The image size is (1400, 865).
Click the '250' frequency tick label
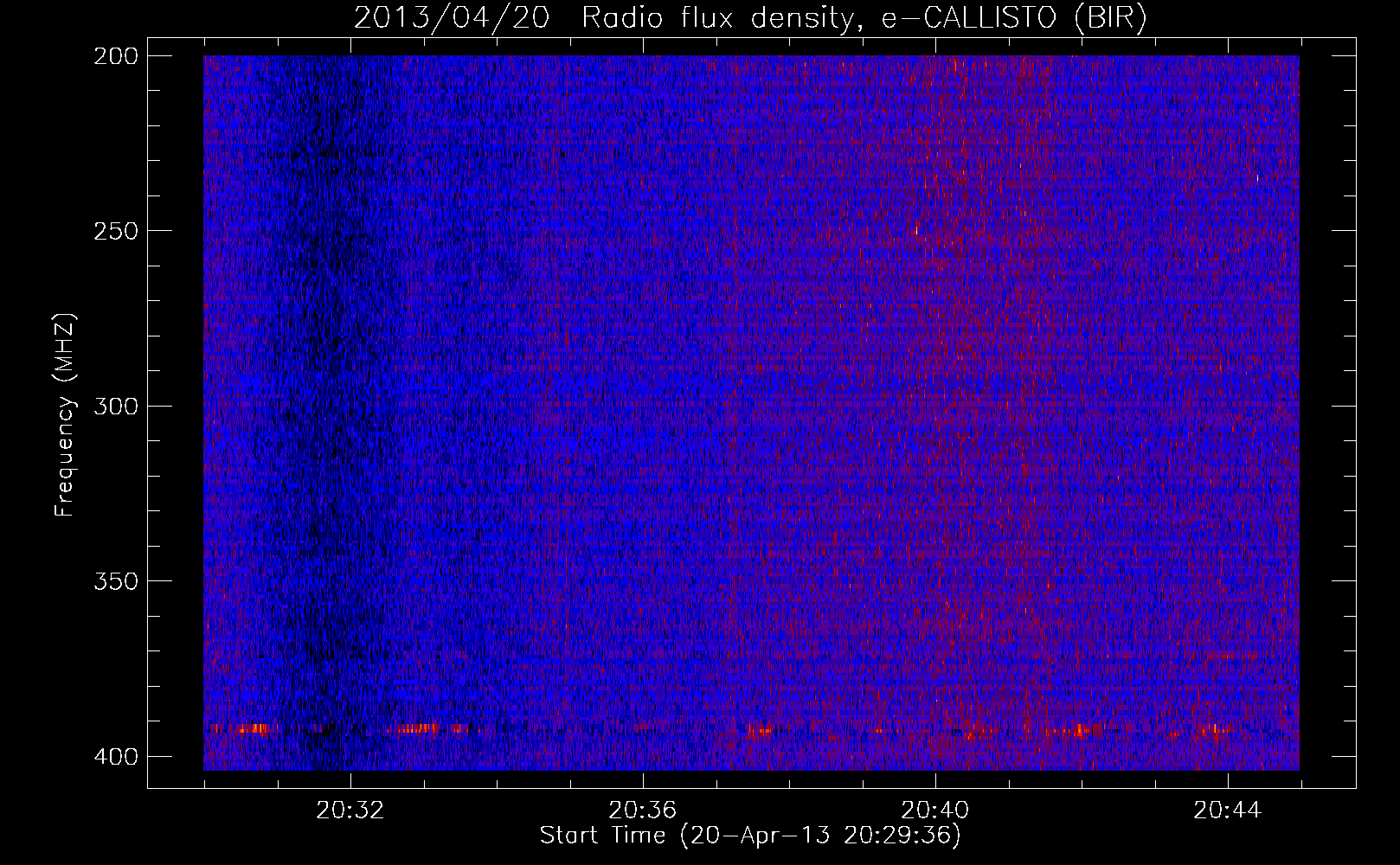coord(115,231)
